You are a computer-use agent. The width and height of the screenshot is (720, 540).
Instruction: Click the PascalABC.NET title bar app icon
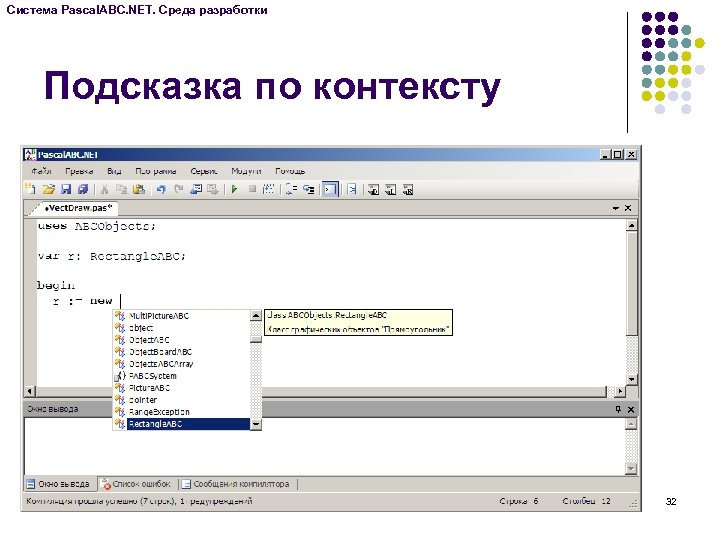pos(30,154)
